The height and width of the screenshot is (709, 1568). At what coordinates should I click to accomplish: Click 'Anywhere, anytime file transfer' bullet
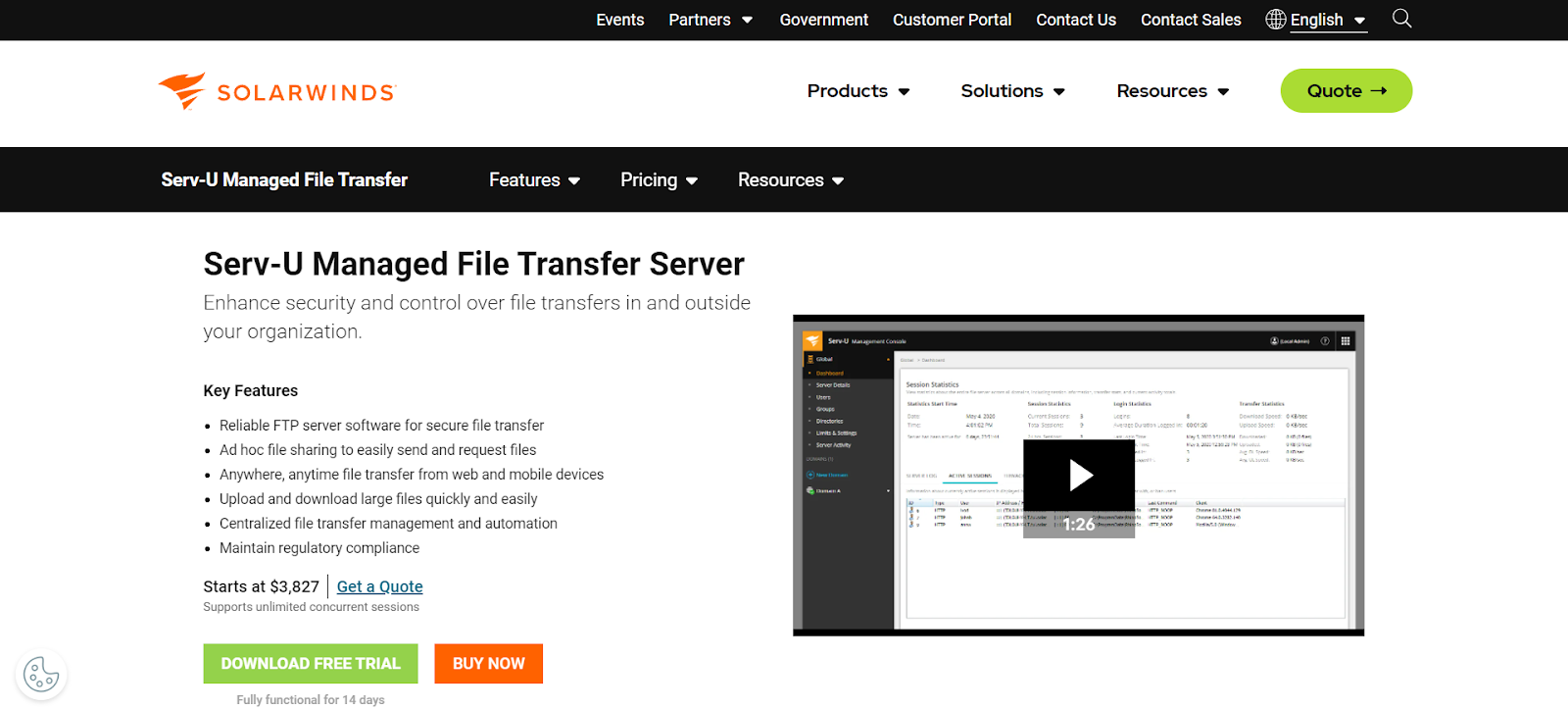(x=412, y=475)
